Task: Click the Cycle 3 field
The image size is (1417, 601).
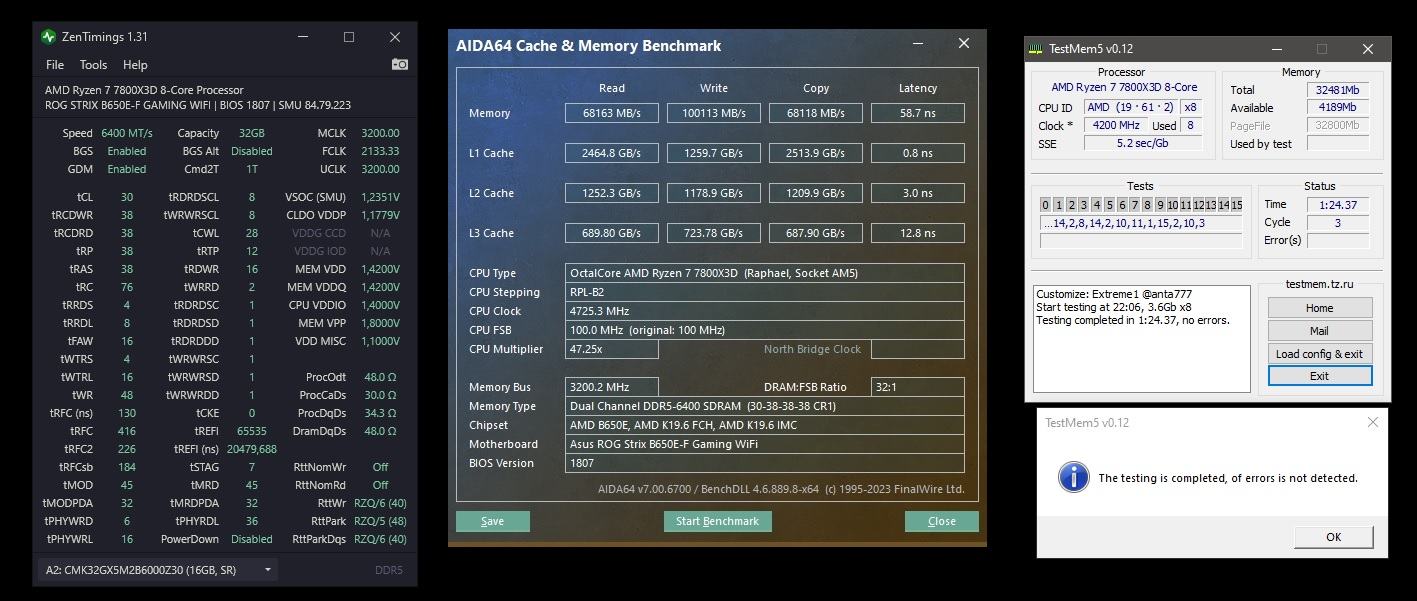Action: point(1338,223)
